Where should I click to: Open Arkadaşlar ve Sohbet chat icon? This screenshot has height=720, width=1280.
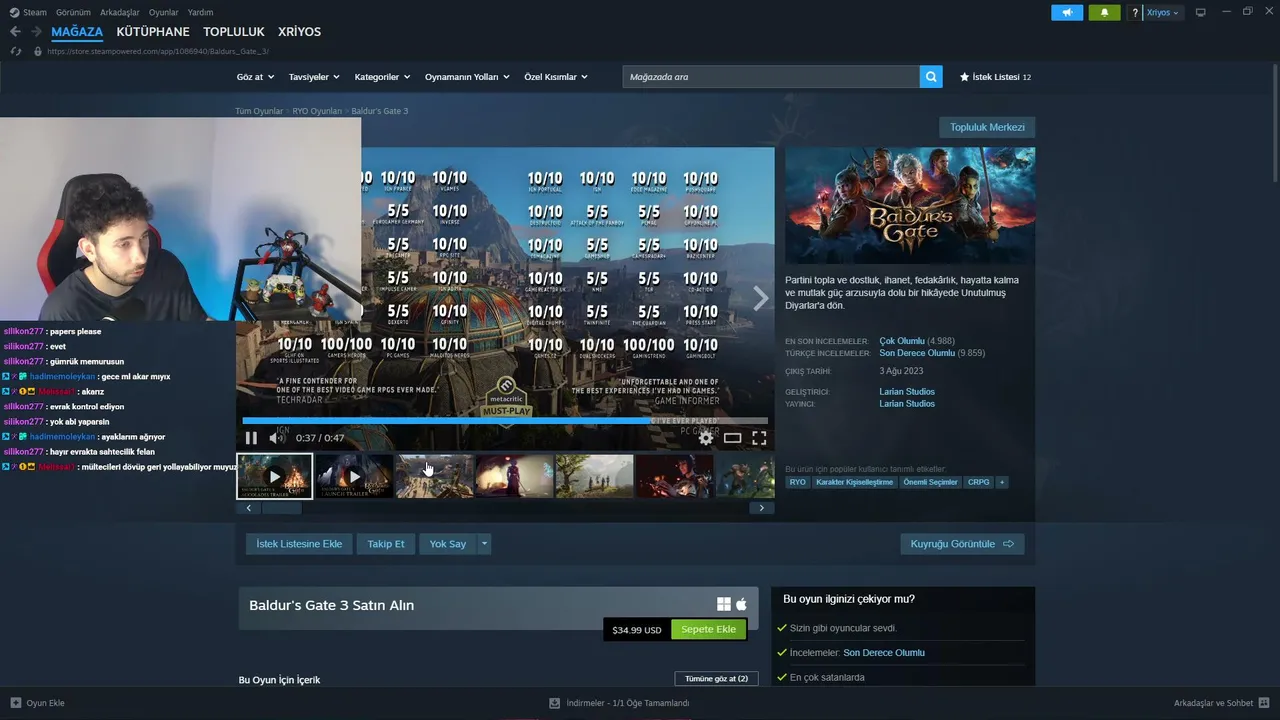1264,703
